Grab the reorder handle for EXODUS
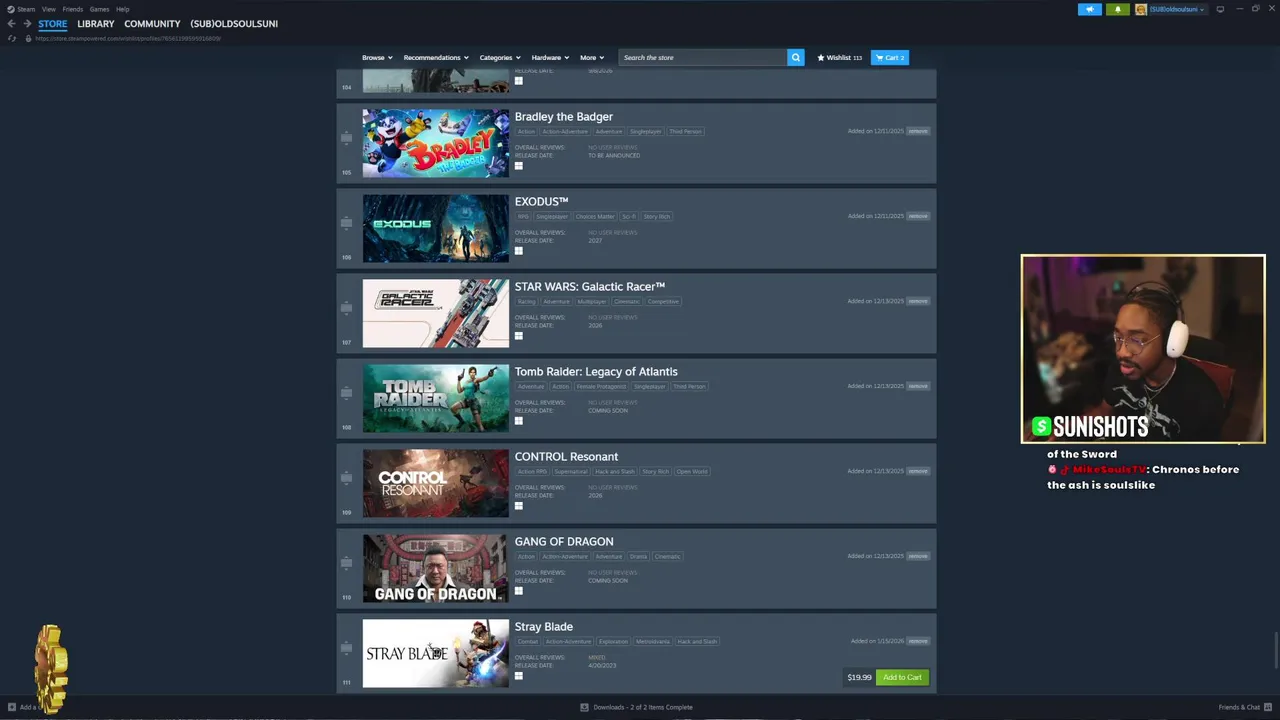 click(346, 223)
